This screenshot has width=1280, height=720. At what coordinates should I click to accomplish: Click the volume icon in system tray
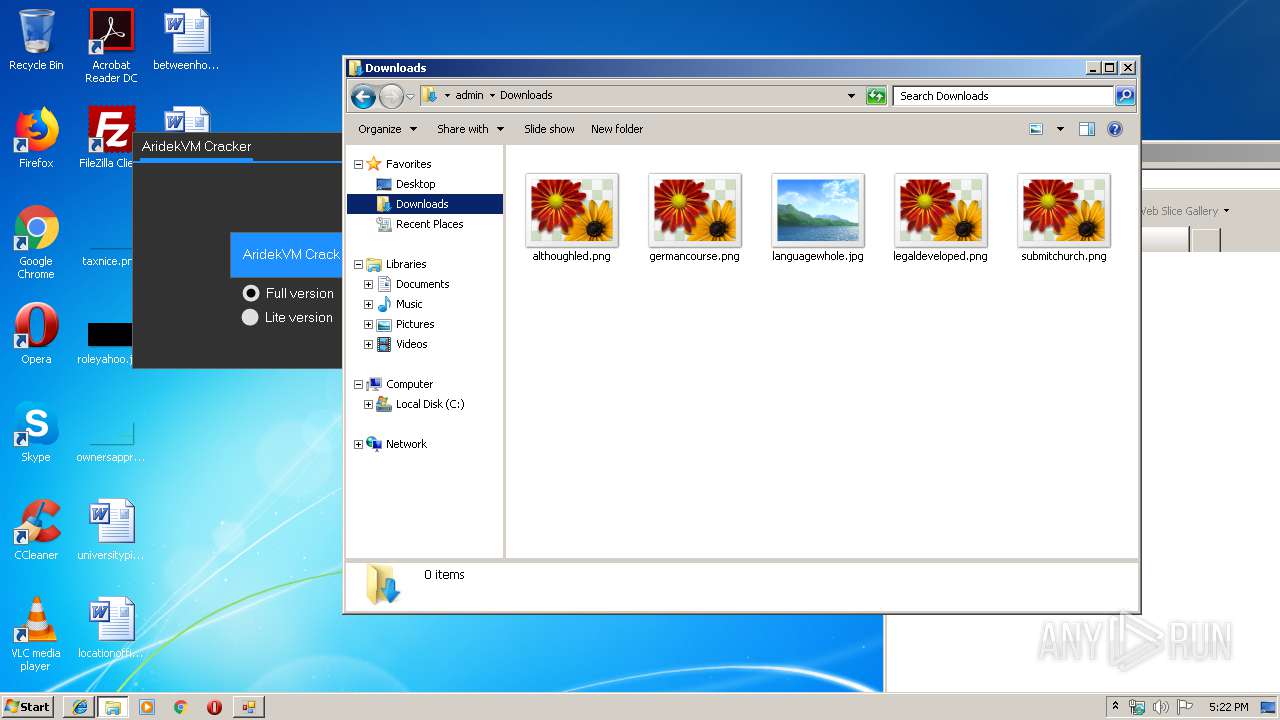coord(1161,707)
